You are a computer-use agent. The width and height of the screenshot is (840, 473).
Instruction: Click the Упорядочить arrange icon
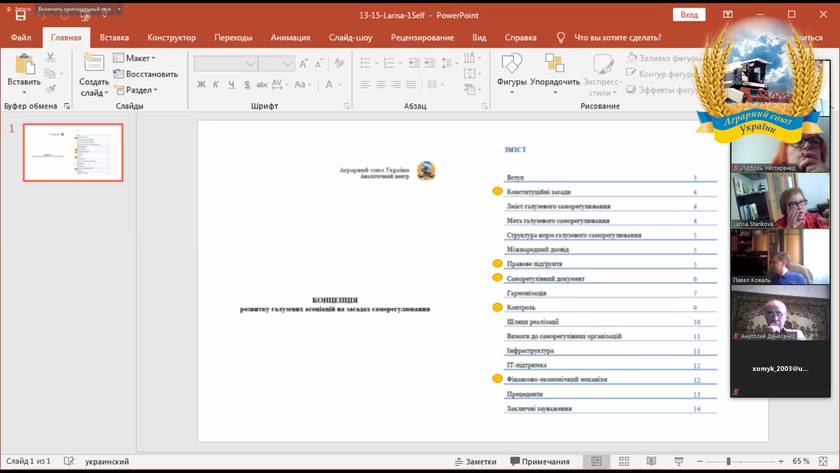click(554, 63)
